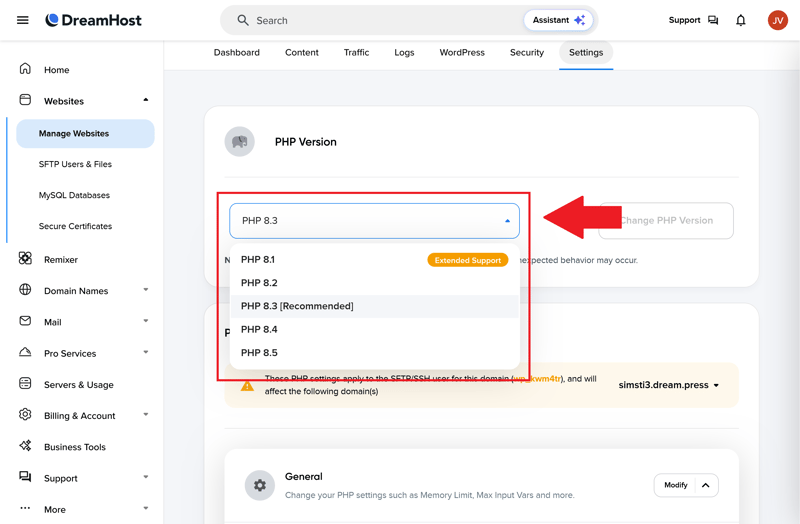Expand the Billing & Account section
Viewport: 800px width, 524px height.
(x=146, y=414)
